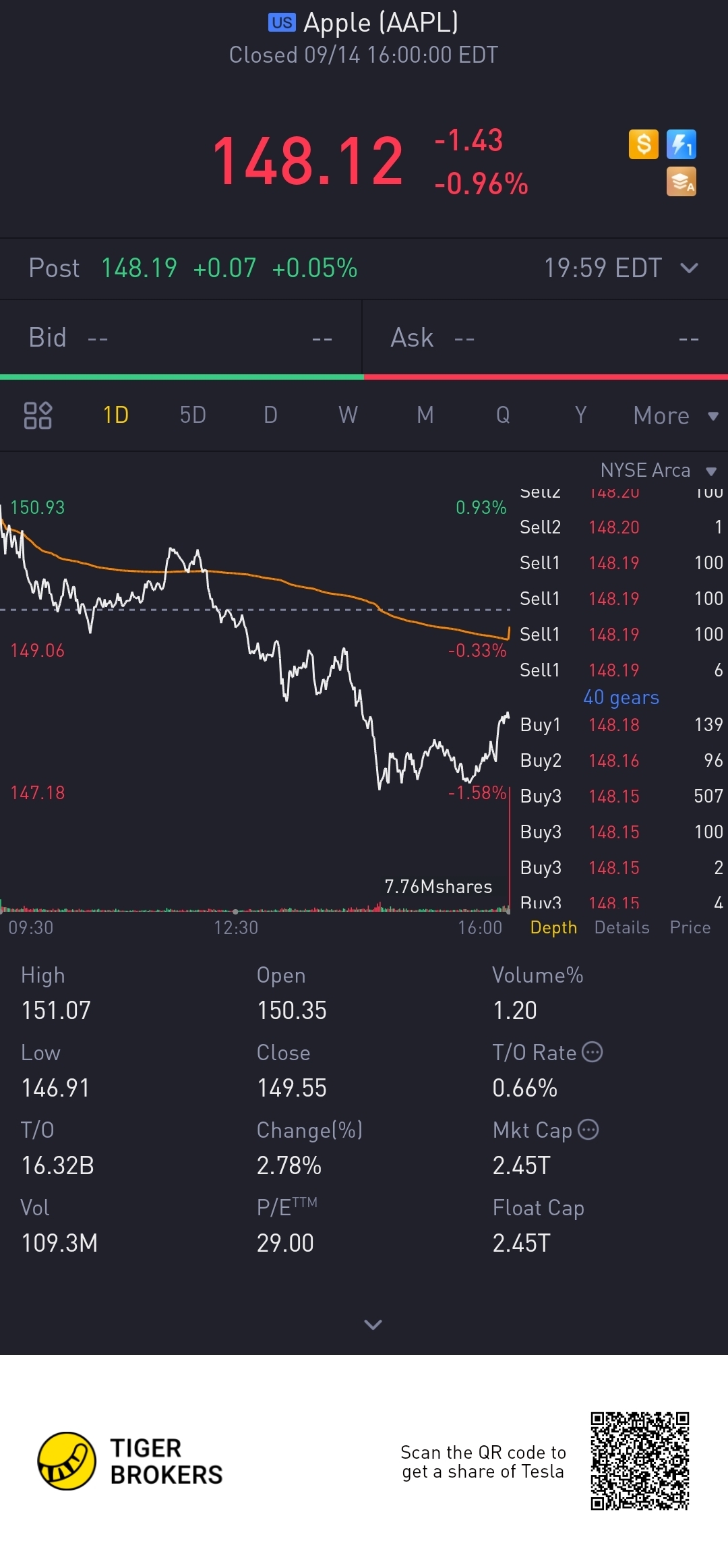Screen dimensions: 728x1568
Task: Tap the Tesla share QR code
Action: pyautogui.click(x=640, y=1461)
